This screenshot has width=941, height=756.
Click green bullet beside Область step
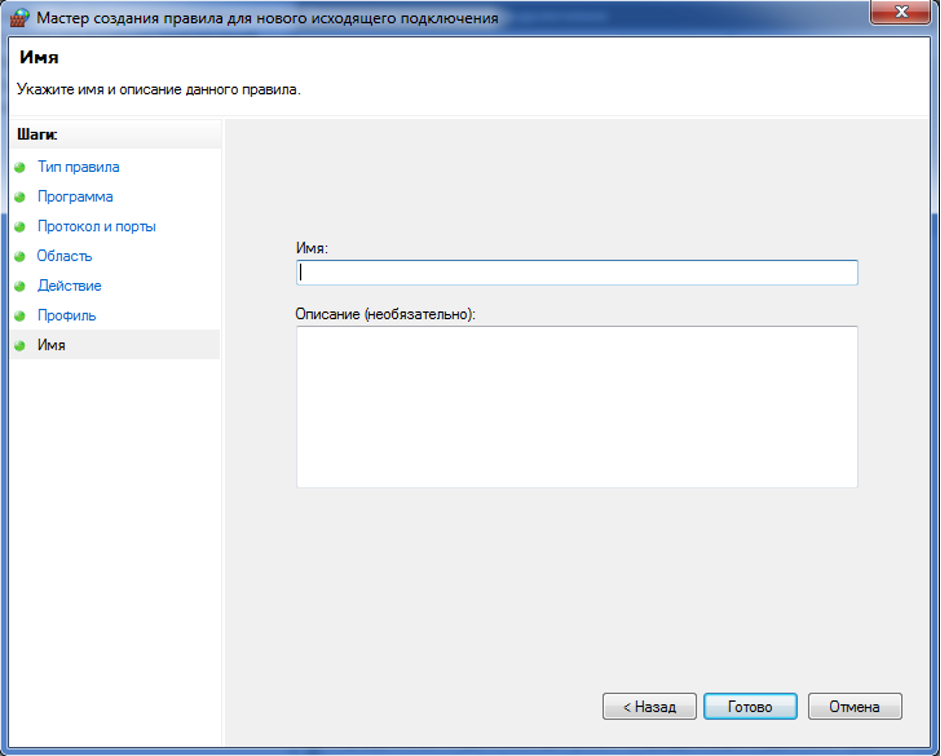click(x=20, y=256)
